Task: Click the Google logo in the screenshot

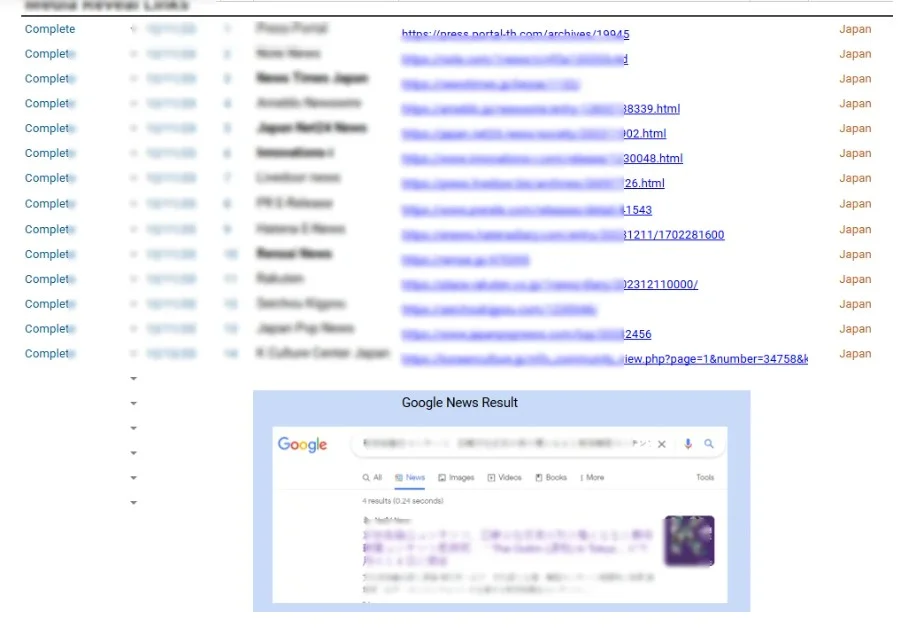Action: [x=302, y=445]
